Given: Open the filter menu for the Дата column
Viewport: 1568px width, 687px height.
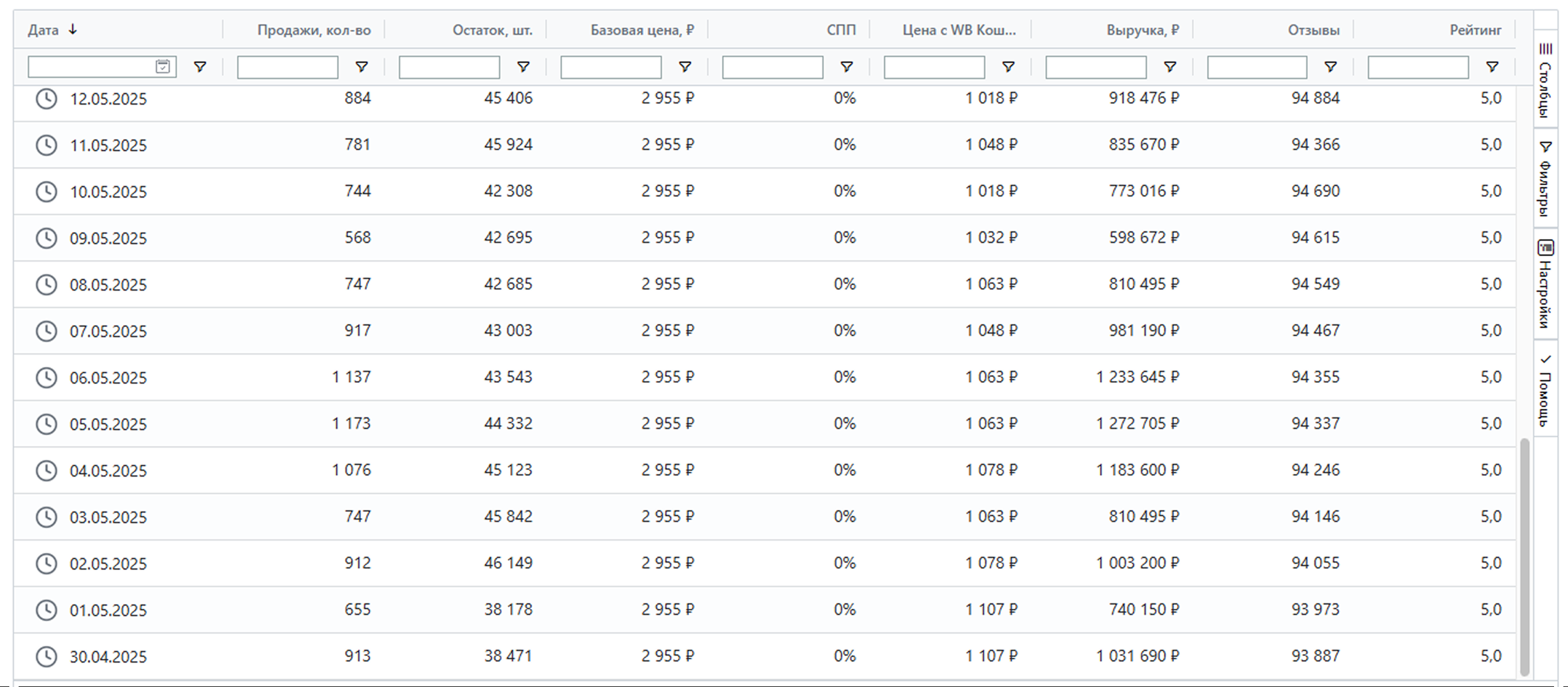Looking at the screenshot, I should [199, 67].
